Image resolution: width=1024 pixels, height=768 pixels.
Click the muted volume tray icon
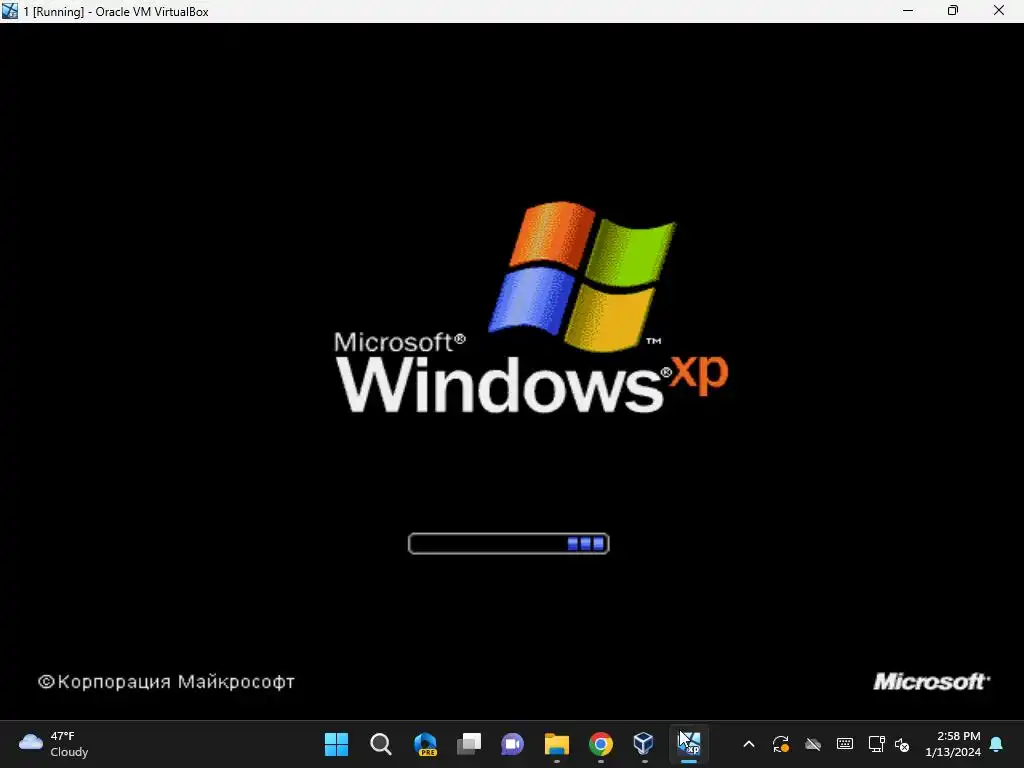(902, 744)
